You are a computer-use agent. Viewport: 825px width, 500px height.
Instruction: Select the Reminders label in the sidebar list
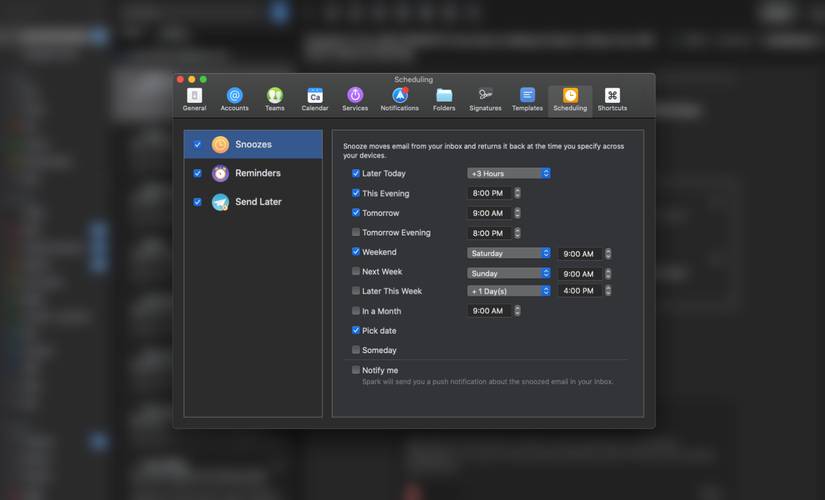tap(258, 173)
